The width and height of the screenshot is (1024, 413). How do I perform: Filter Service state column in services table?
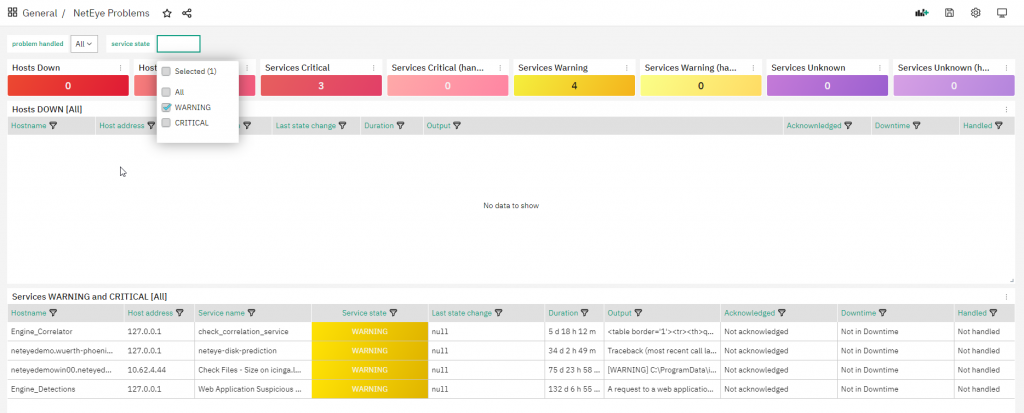coord(393,313)
